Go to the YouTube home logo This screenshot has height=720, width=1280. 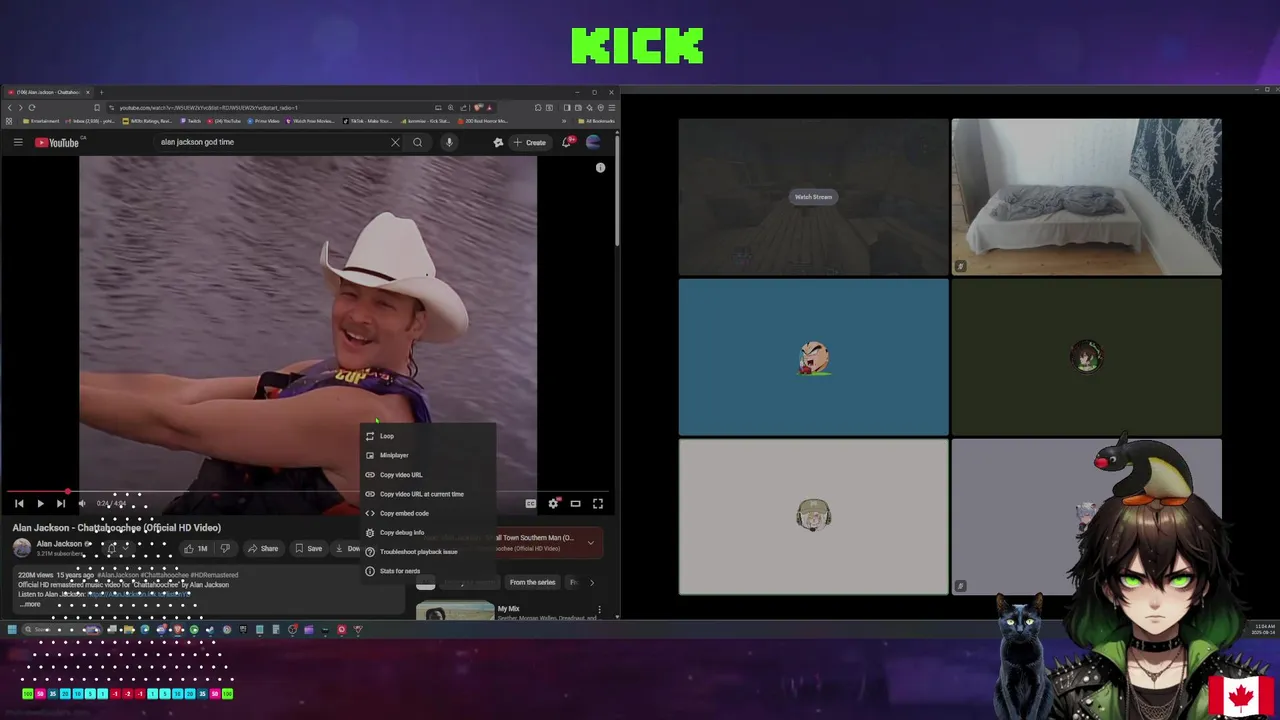[57, 142]
